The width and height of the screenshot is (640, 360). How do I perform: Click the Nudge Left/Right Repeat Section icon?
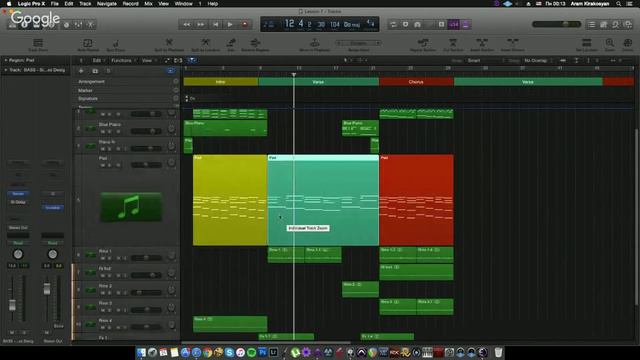[423, 44]
